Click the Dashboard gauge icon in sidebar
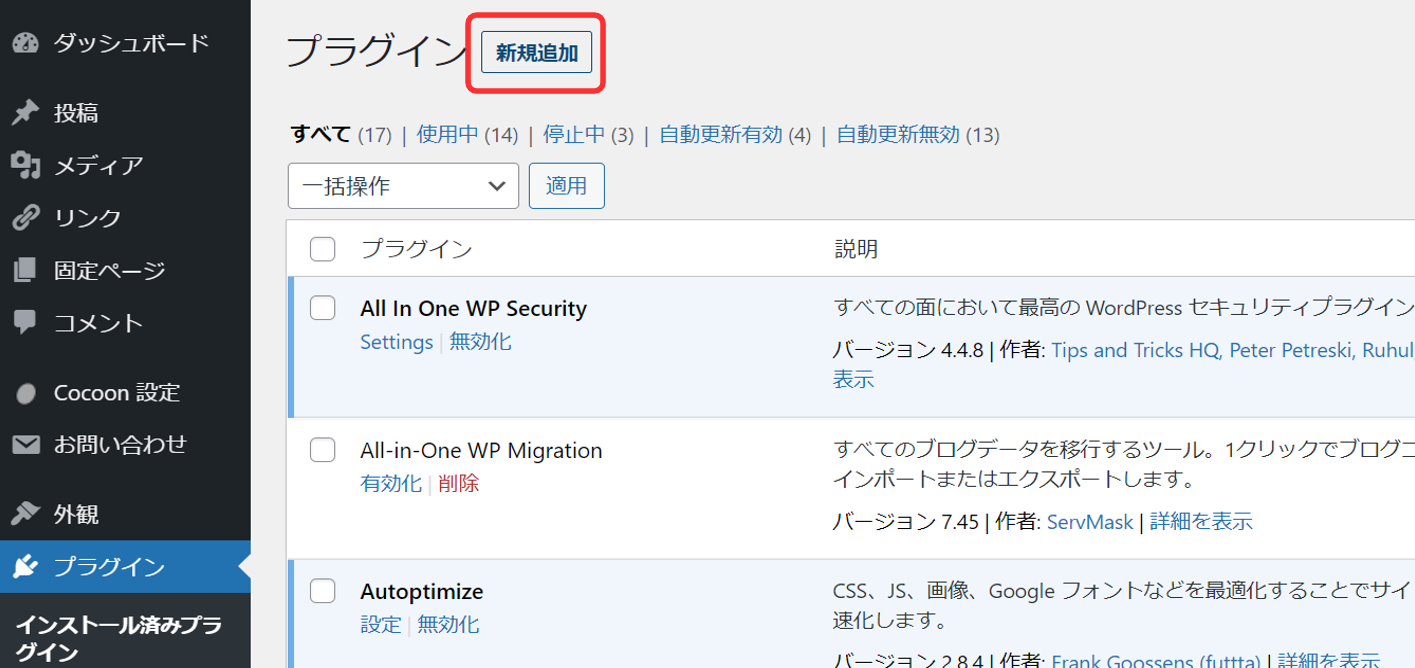1415x668 pixels. tap(25, 43)
